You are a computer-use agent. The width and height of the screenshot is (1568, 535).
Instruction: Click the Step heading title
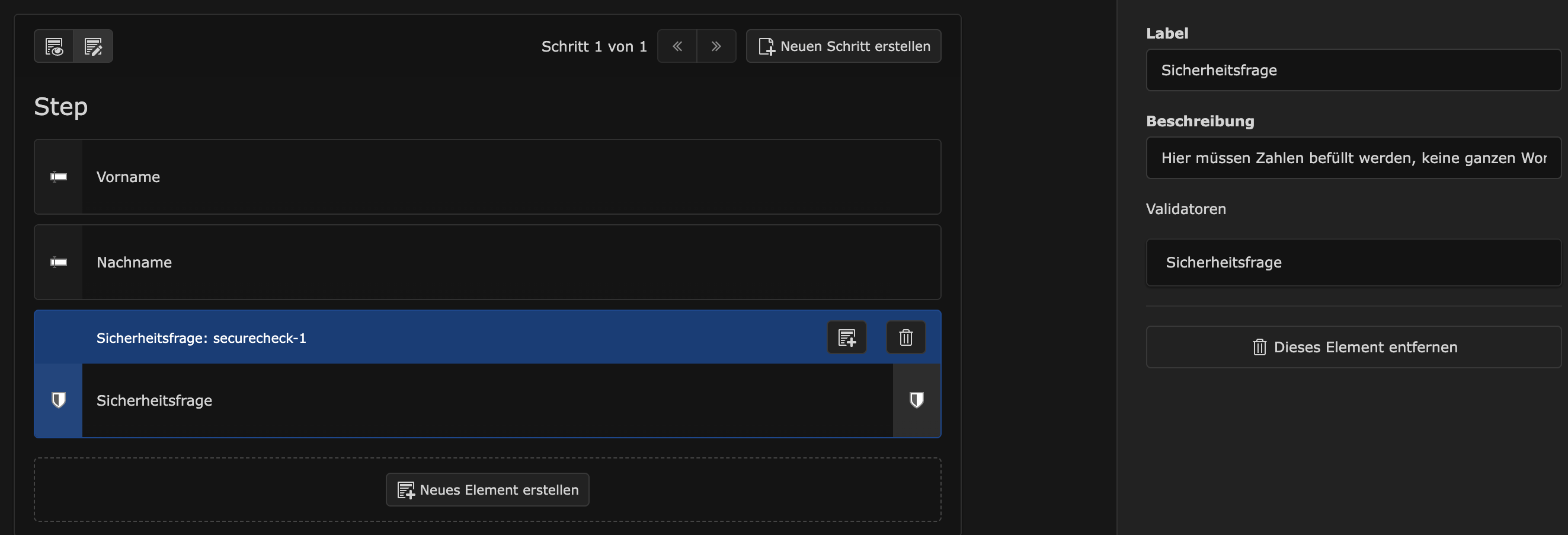(61, 107)
